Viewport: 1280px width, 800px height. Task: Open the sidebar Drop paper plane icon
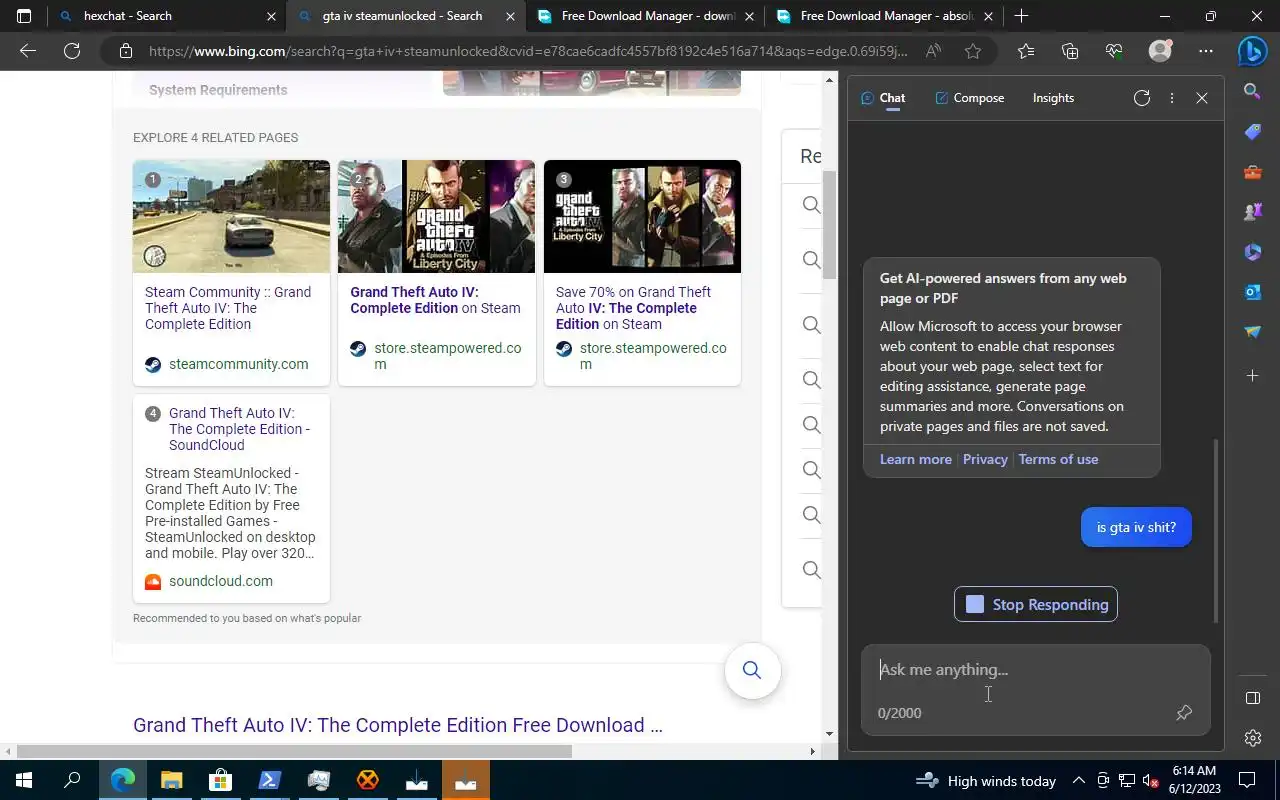(x=1252, y=332)
